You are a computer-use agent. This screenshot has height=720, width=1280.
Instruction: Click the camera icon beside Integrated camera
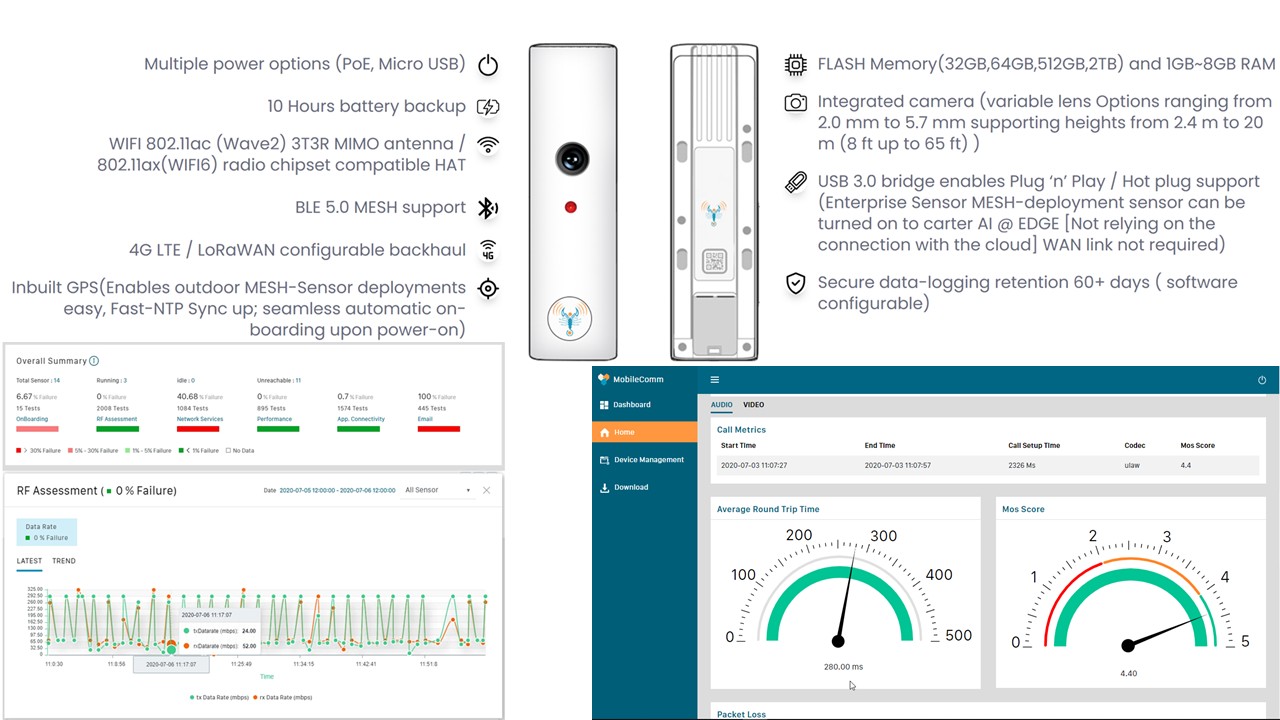795,102
